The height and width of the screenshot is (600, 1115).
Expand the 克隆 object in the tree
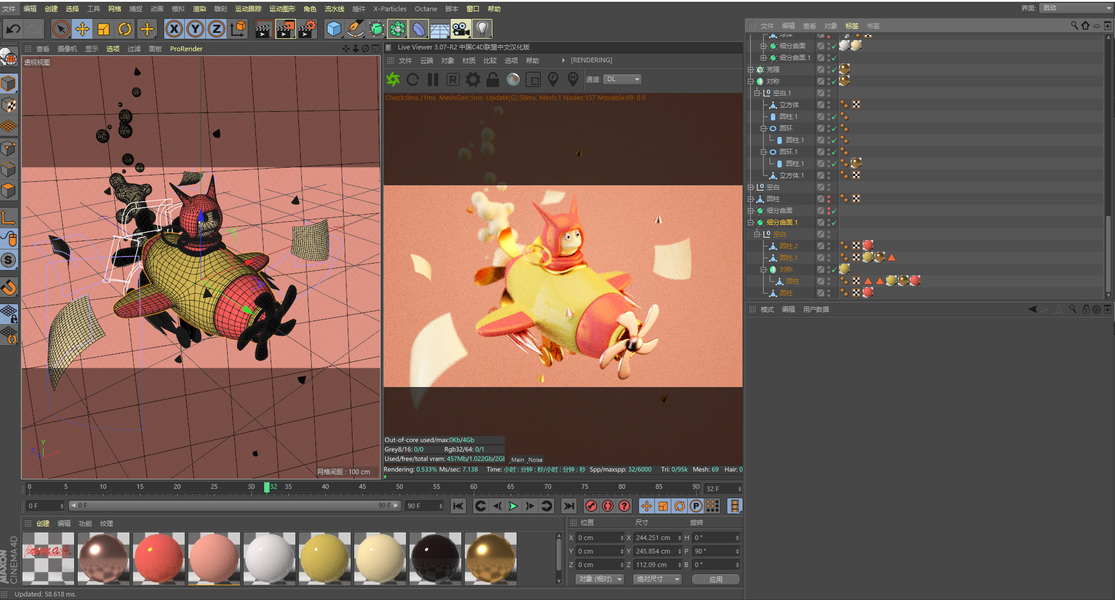[751, 70]
